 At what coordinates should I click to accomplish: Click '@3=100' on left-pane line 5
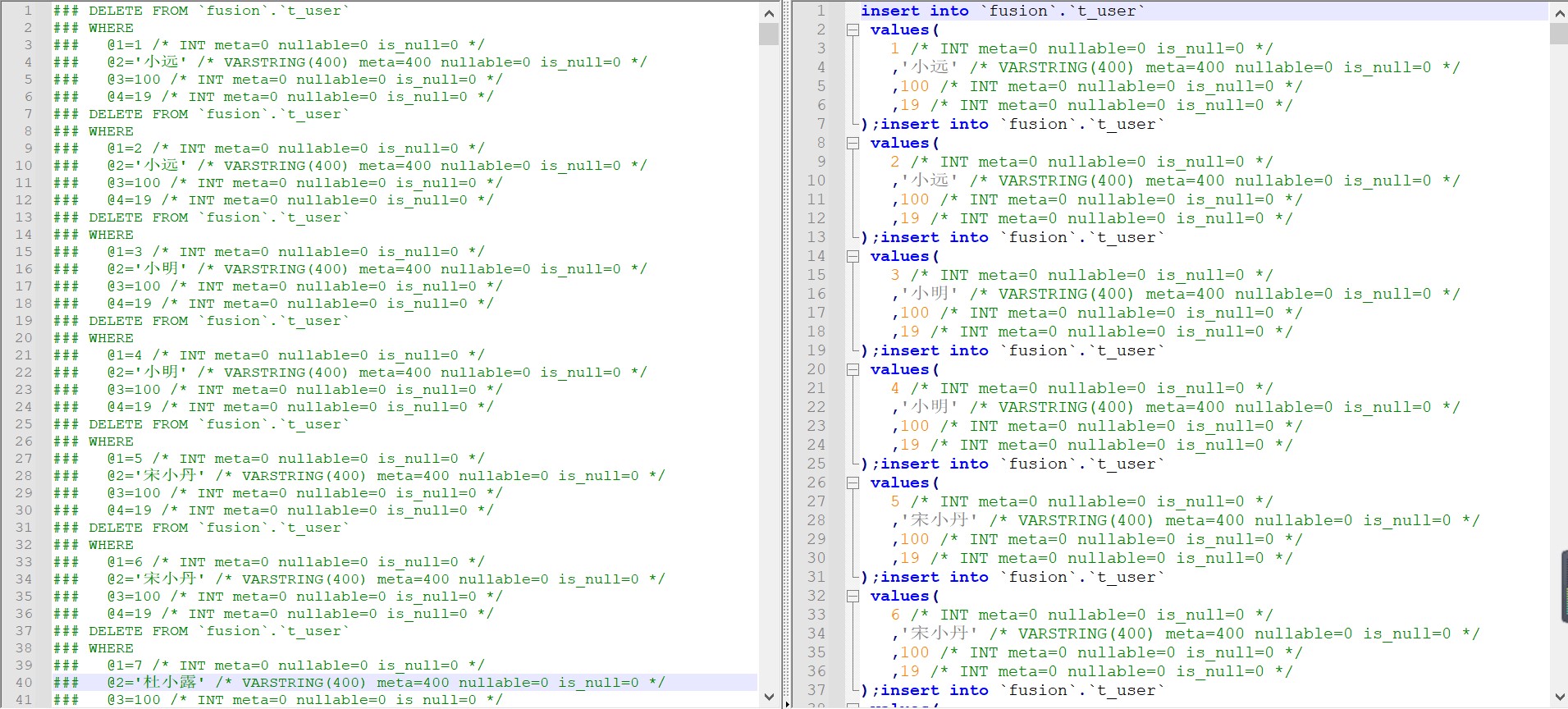click(x=134, y=80)
